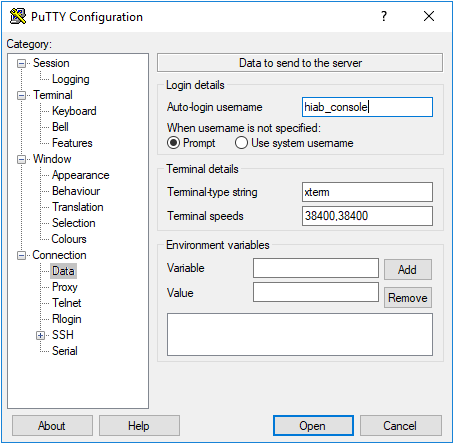
Task: Click the Cancel button
Action: click(401, 426)
